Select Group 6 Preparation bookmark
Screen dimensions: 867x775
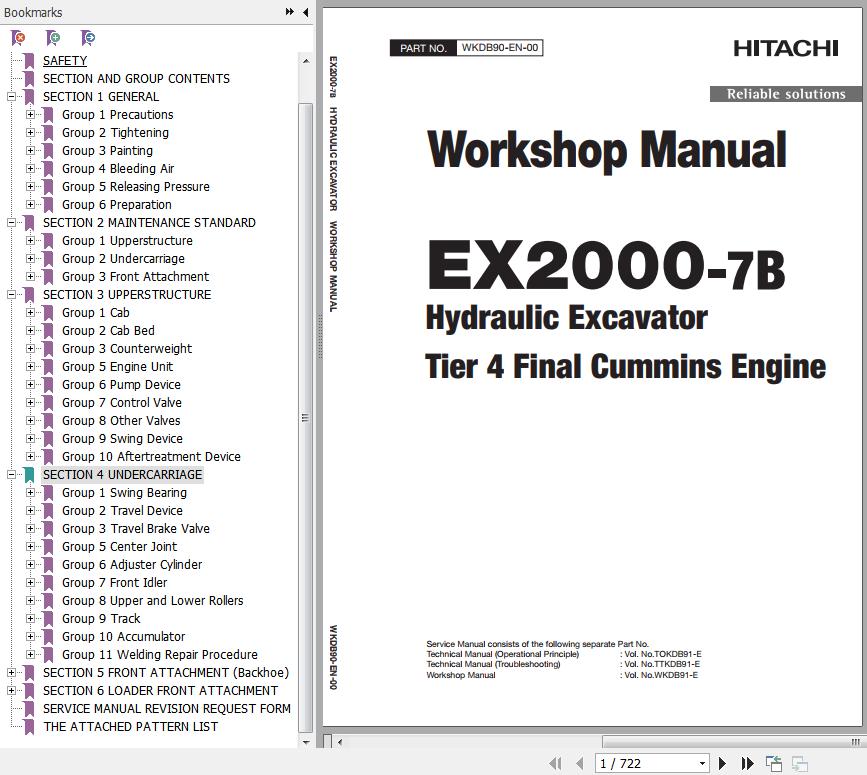[x=117, y=205]
